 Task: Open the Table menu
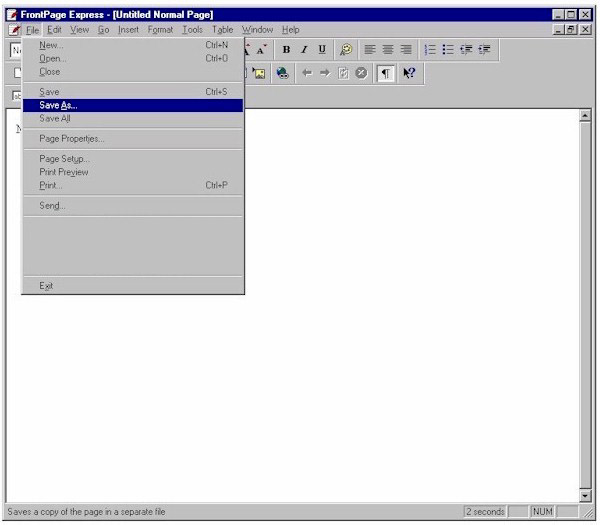pyautogui.click(x=222, y=30)
